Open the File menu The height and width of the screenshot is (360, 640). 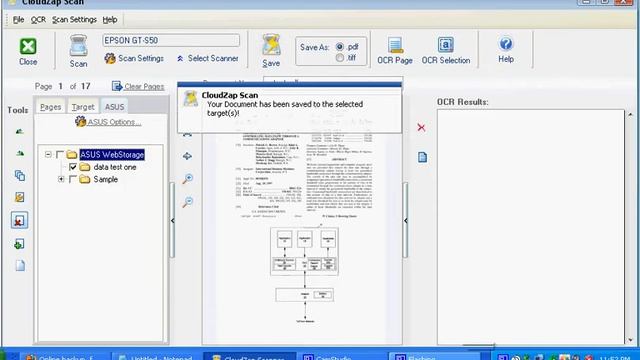tap(18, 20)
